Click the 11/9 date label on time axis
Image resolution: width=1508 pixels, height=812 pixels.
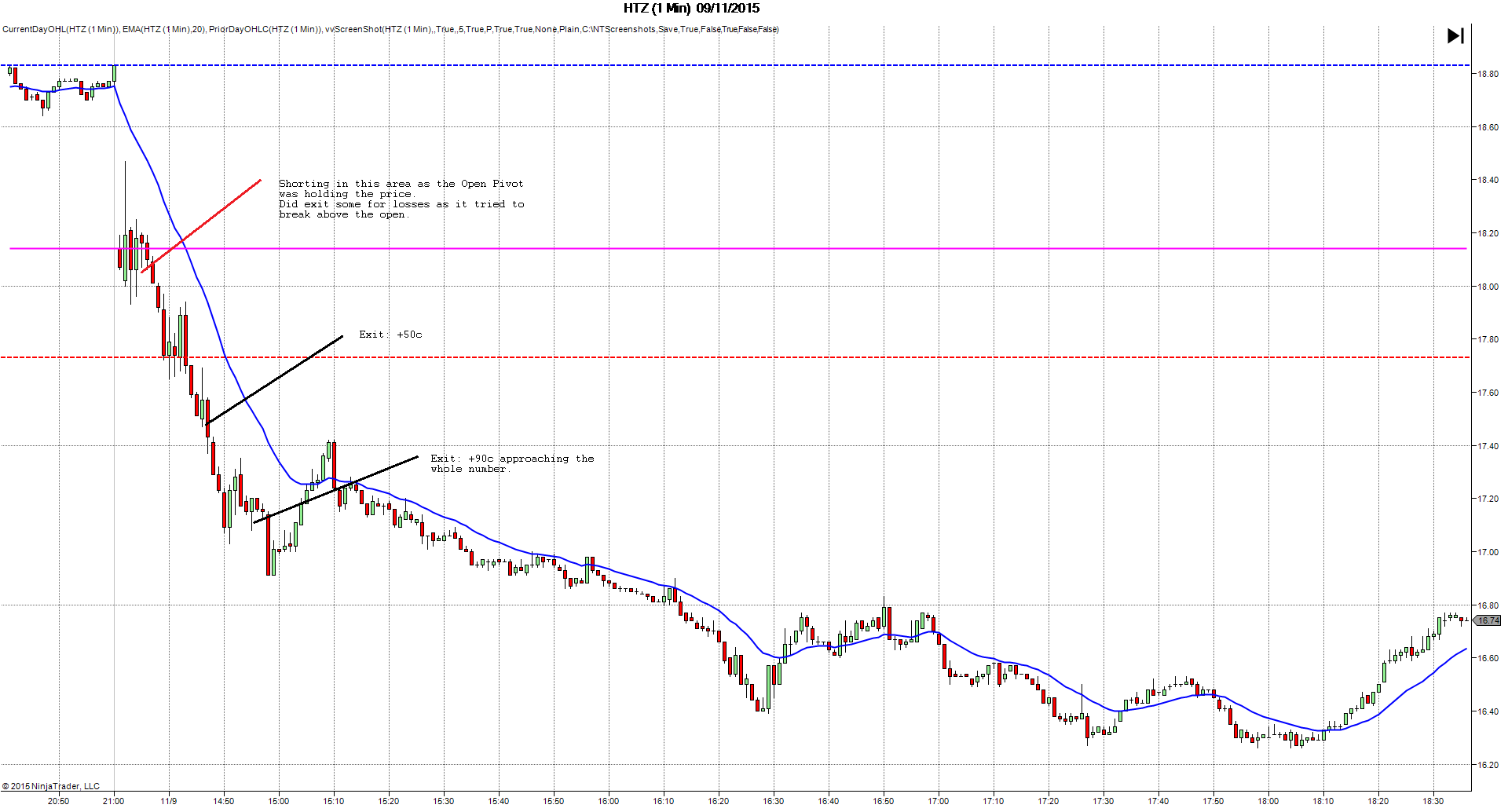[x=169, y=801]
